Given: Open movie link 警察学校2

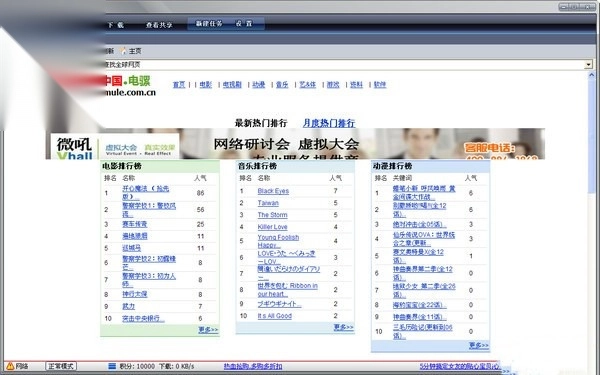Looking at the screenshot, I should tap(149, 262).
